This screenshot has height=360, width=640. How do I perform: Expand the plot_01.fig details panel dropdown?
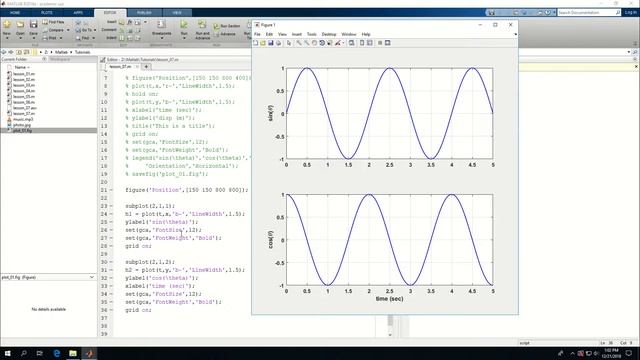[91, 277]
